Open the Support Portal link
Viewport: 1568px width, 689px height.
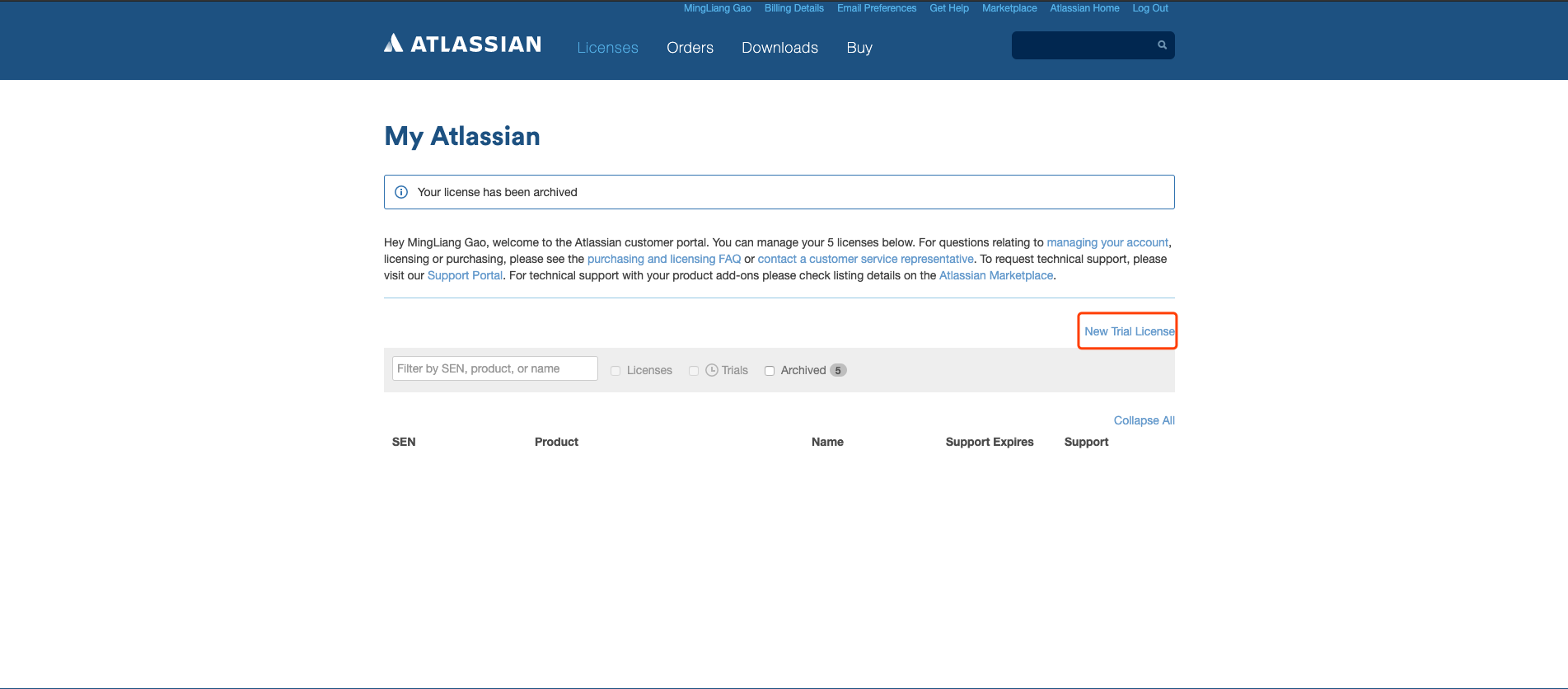point(465,275)
